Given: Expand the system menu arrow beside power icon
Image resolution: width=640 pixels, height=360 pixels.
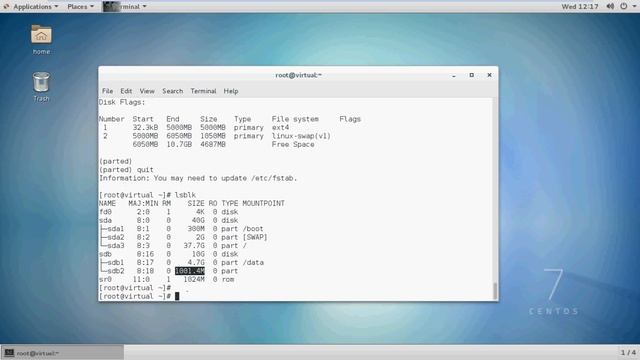Looking at the screenshot, I should coord(634,7).
